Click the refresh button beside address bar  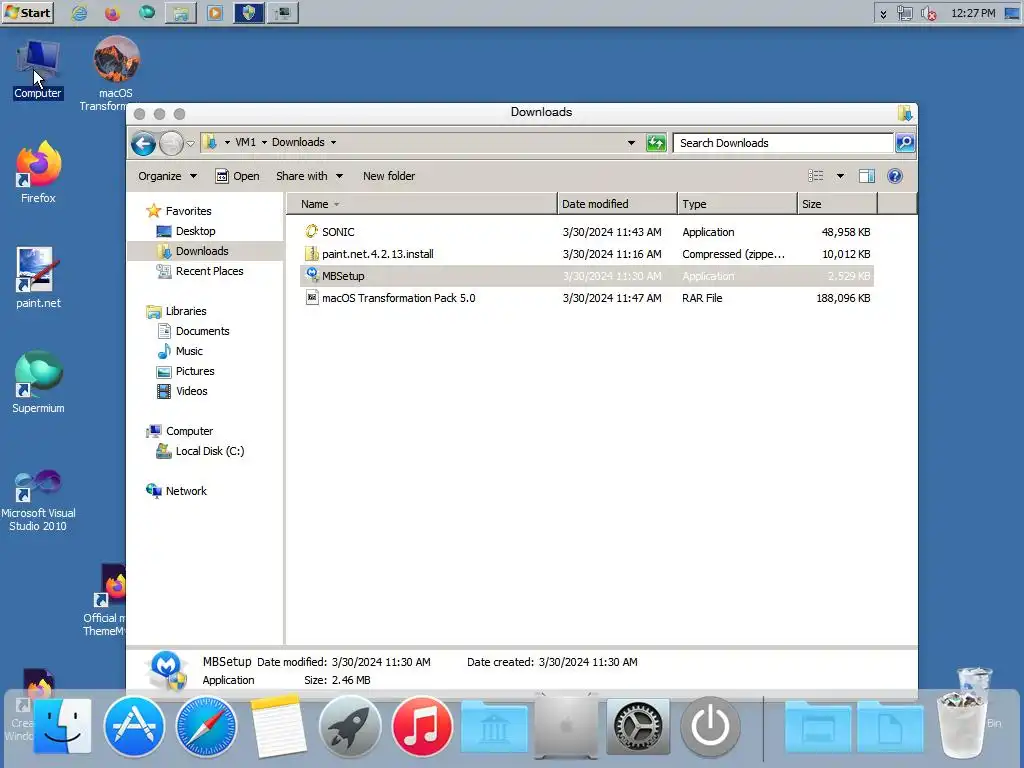click(x=656, y=142)
